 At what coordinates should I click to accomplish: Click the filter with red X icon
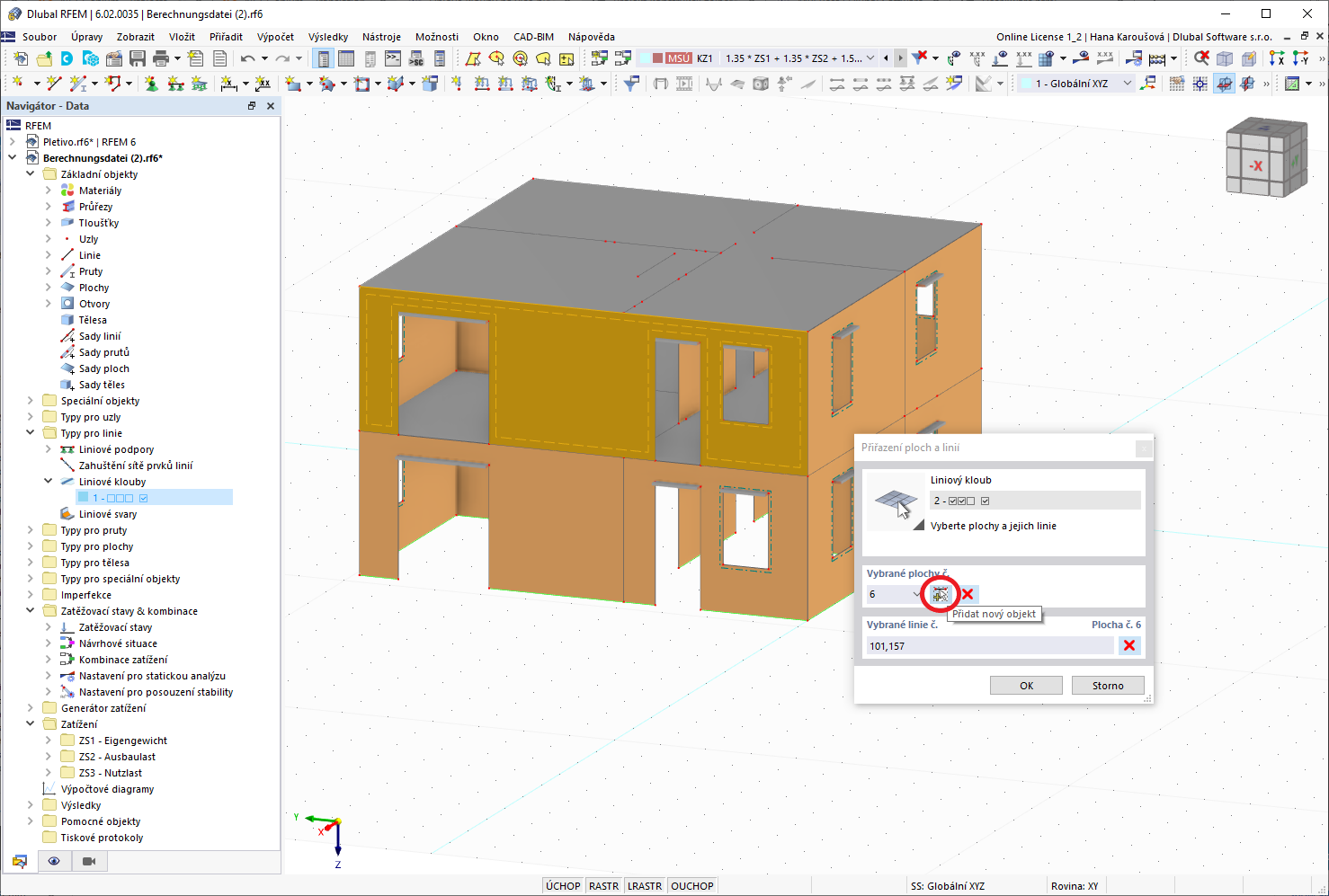919,58
